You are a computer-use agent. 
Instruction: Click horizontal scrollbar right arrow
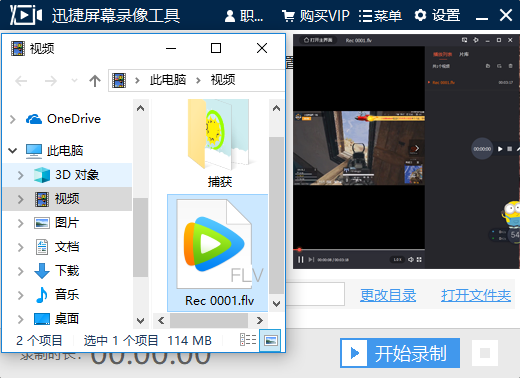pos(259,321)
